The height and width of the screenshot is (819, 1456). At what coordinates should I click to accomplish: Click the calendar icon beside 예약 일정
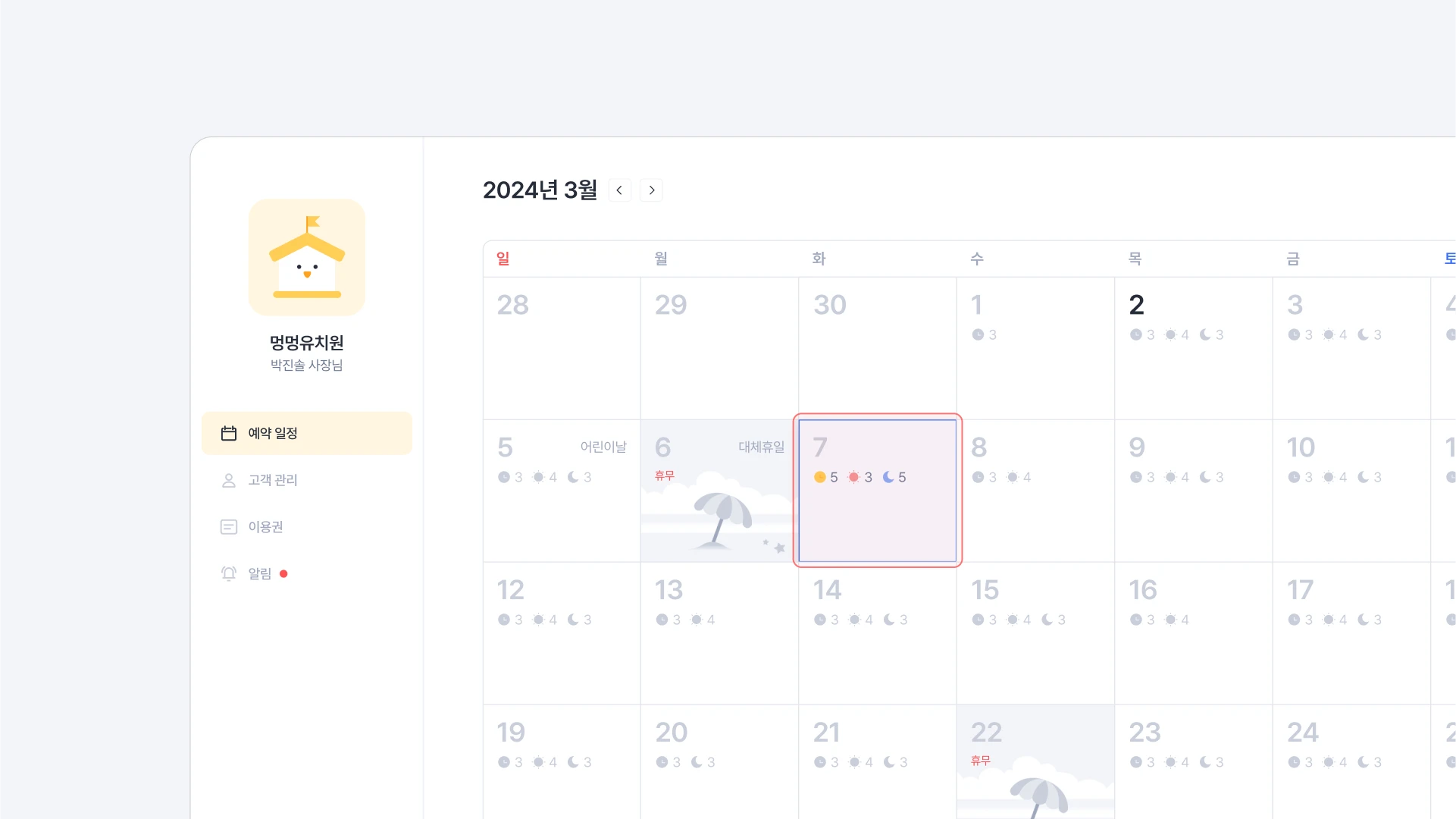[x=229, y=433]
